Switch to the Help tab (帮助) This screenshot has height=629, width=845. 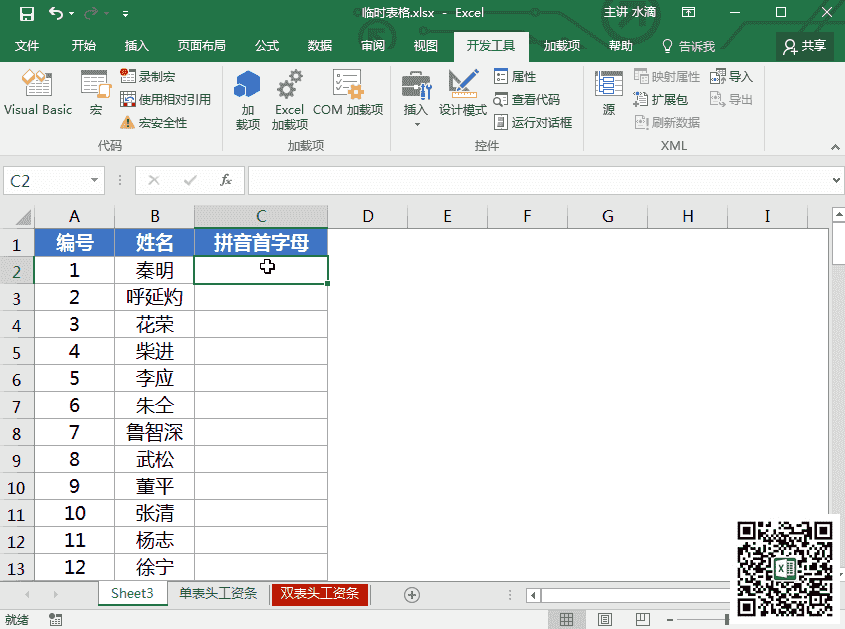[620, 46]
